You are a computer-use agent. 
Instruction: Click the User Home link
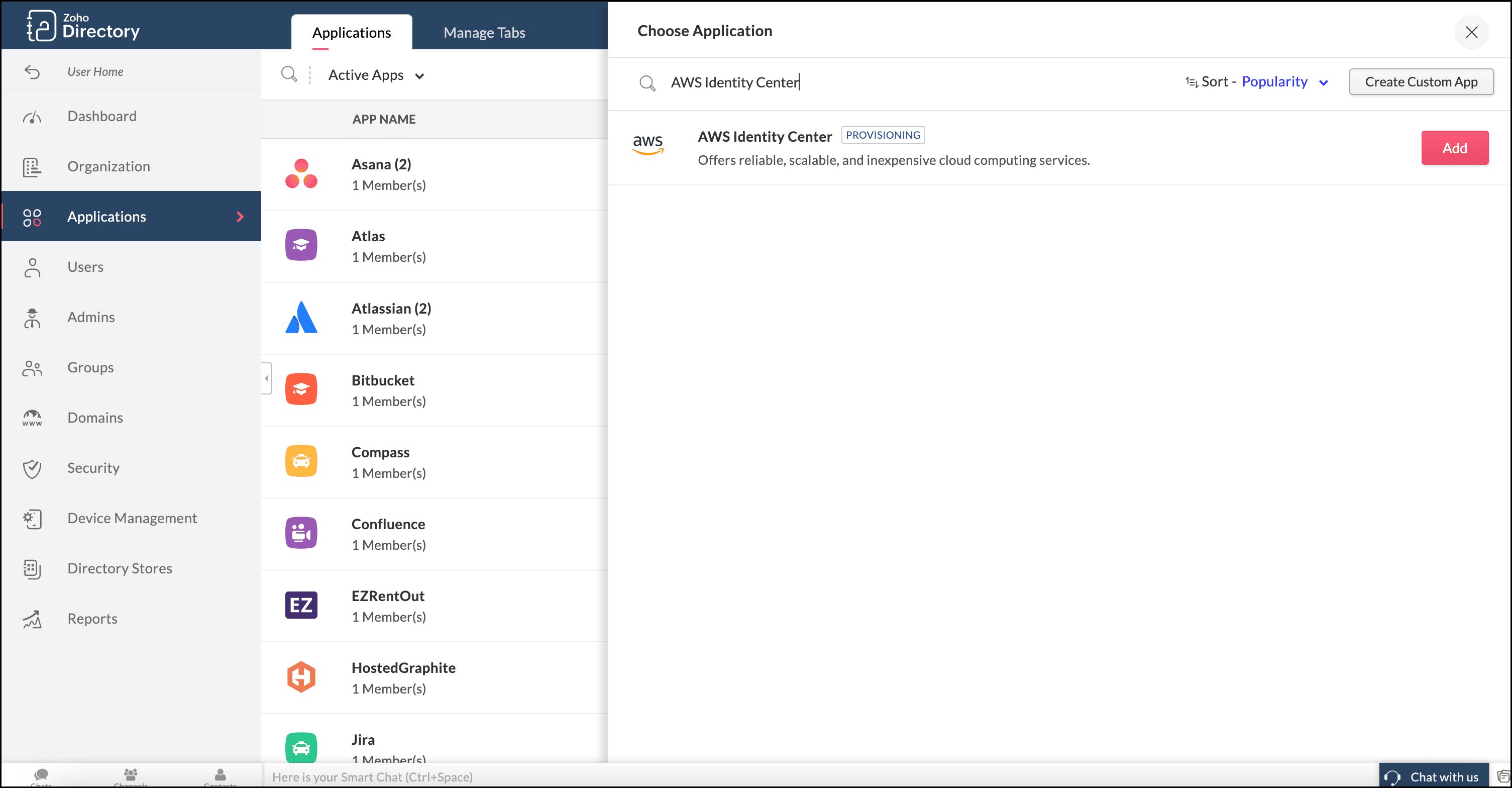pyautogui.click(x=95, y=72)
